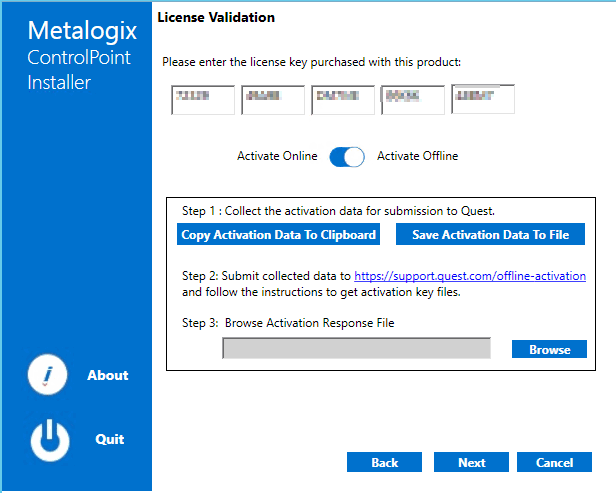Focus the first license key field
616x493 pixels.
(x=203, y=100)
